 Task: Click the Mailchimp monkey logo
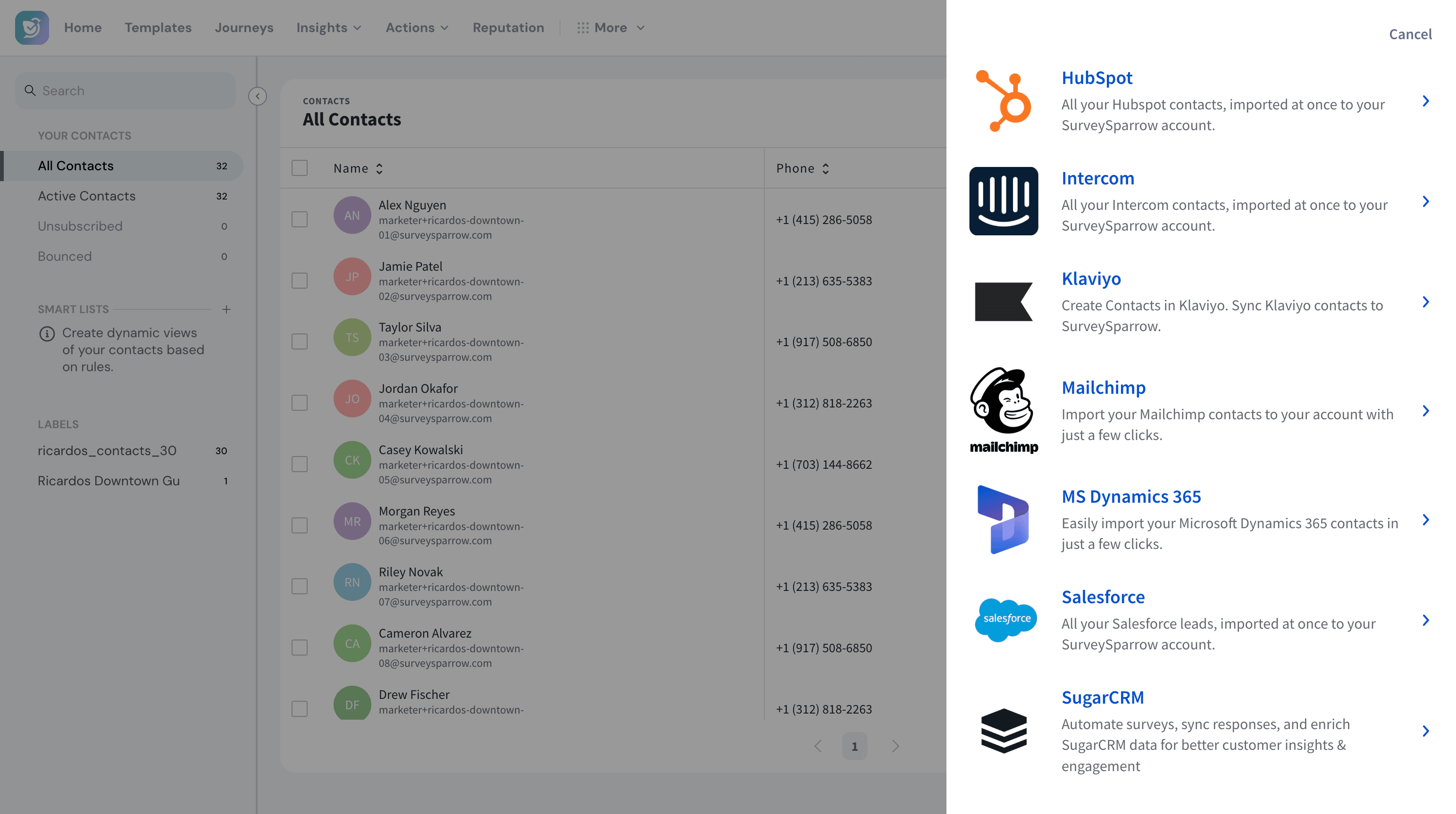coord(1004,411)
